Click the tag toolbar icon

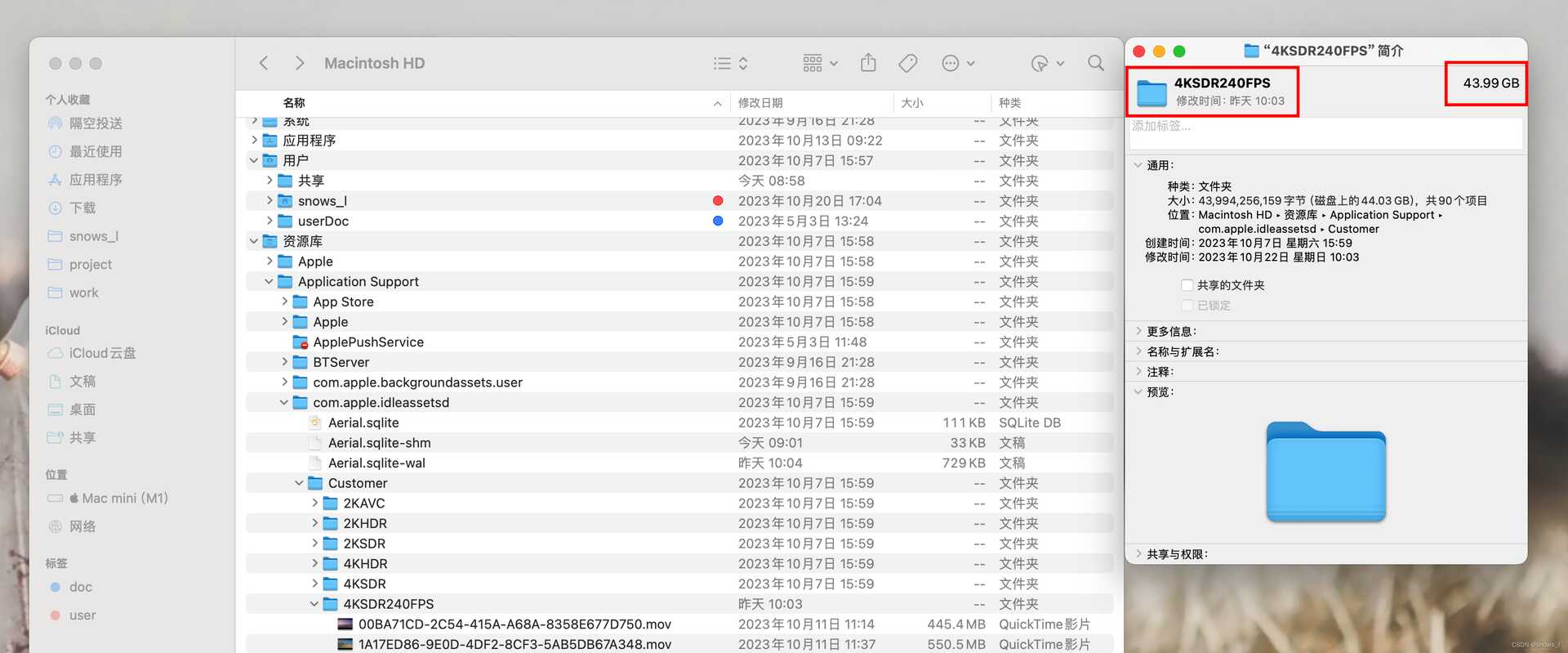coord(907,63)
